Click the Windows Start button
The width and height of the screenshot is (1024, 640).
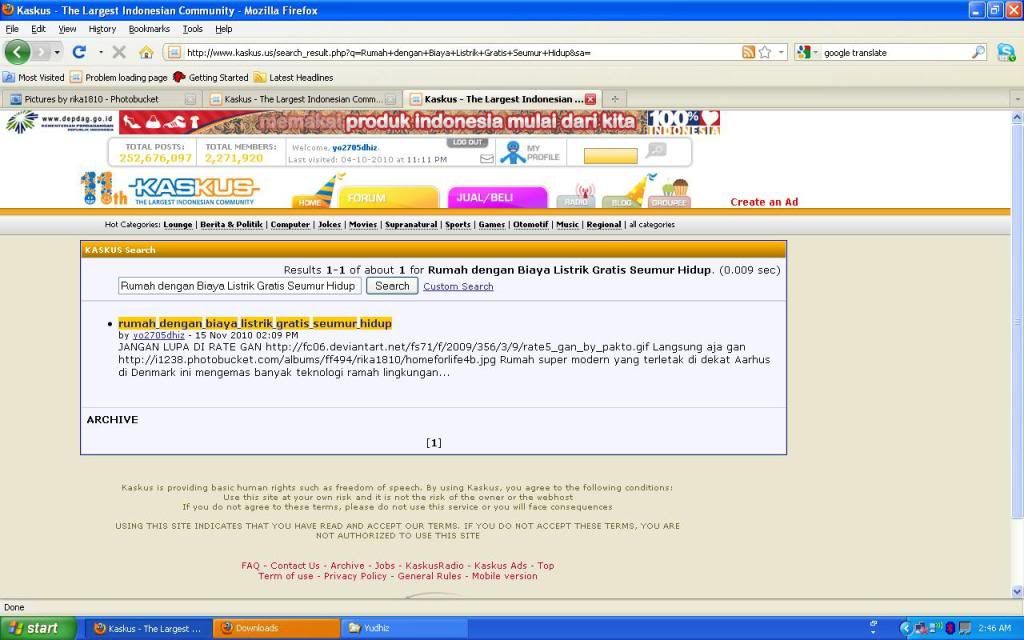[37, 628]
